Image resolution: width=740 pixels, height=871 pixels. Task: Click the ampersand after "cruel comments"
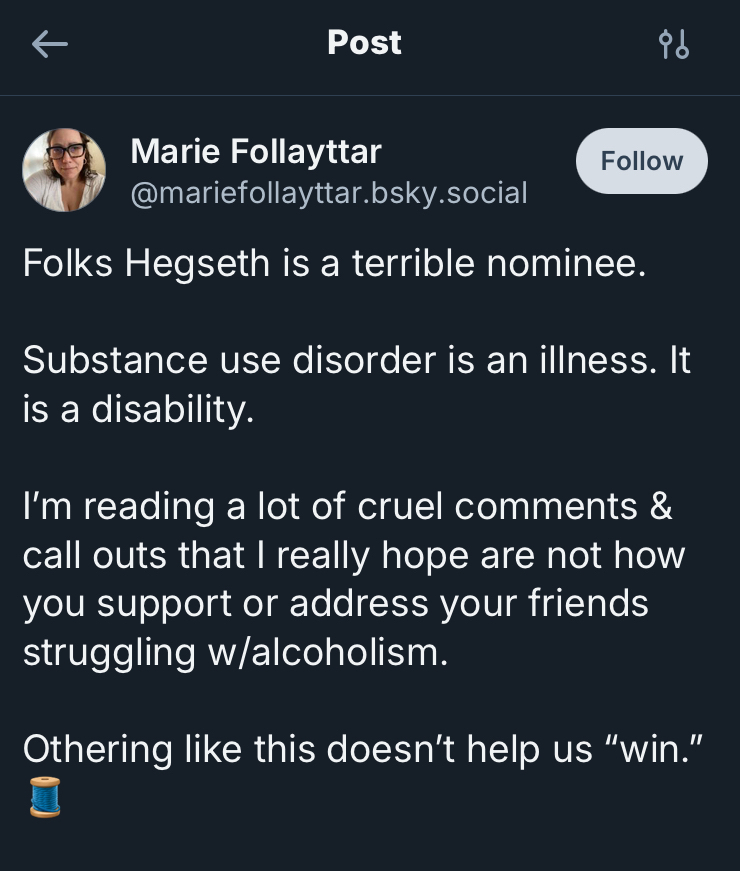[x=661, y=506]
